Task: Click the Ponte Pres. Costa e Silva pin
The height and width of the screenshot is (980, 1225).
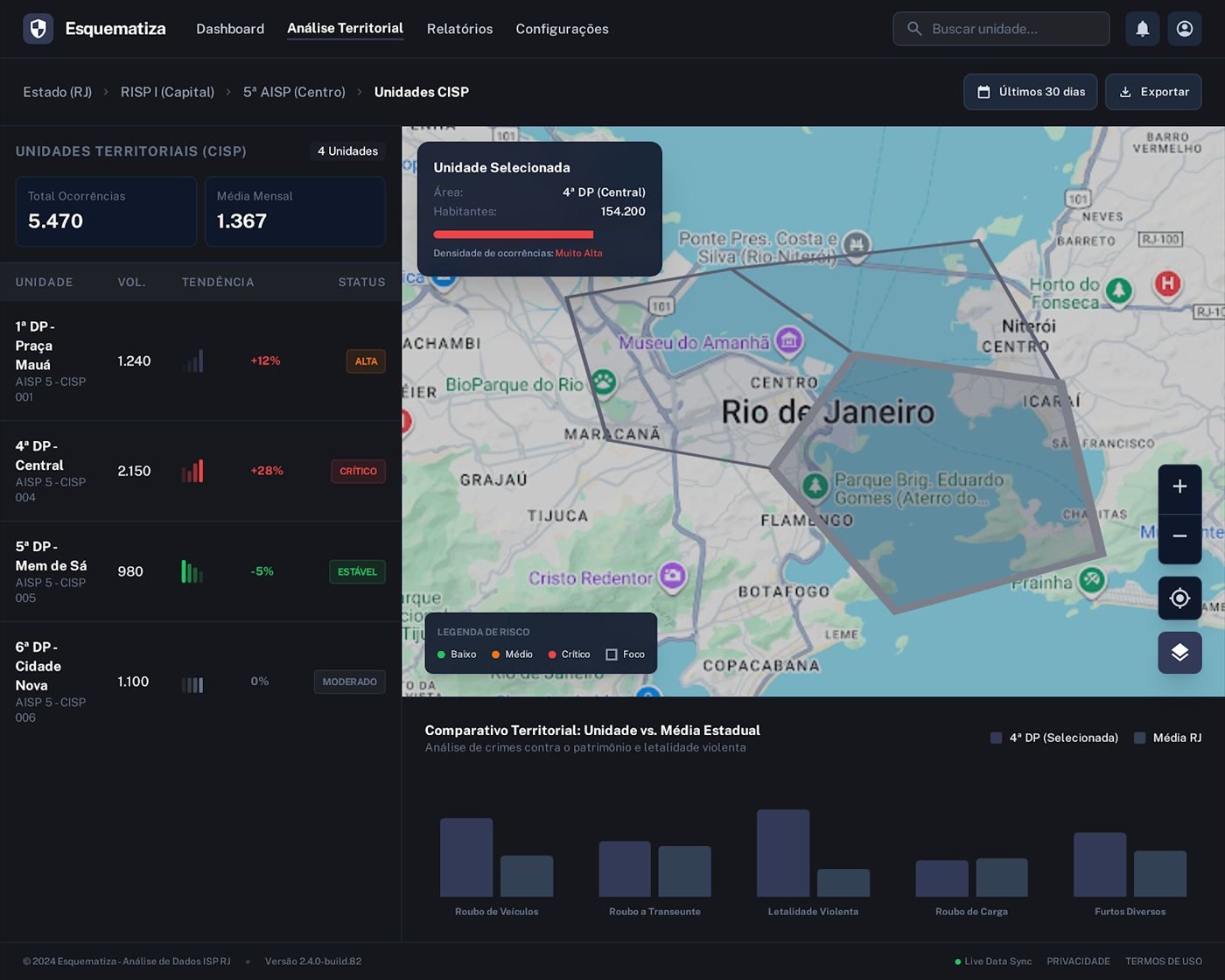Action: tap(857, 245)
